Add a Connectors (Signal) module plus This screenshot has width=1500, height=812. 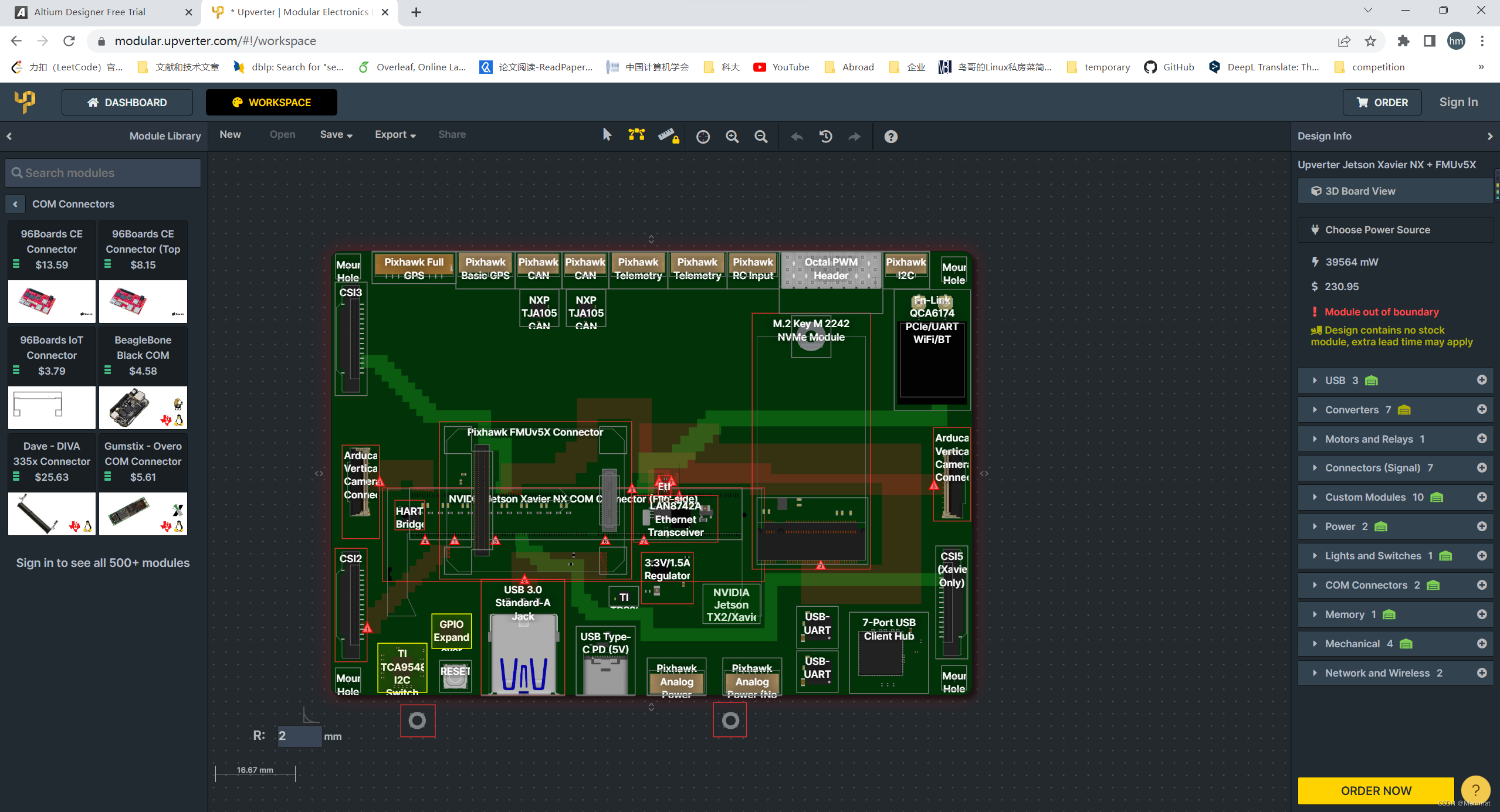pos(1481,467)
